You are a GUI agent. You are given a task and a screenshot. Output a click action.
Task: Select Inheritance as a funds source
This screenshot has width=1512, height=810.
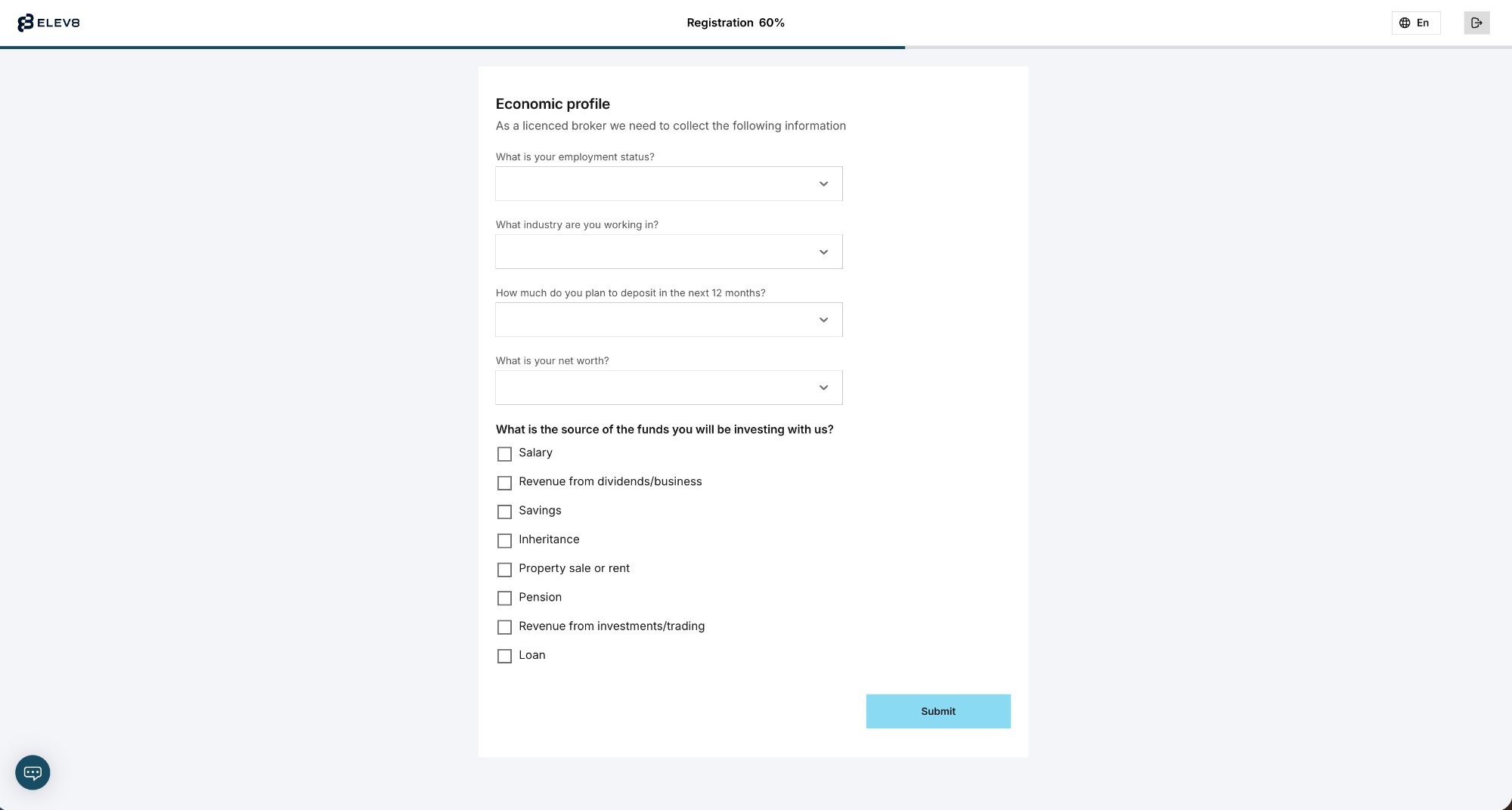(x=504, y=540)
